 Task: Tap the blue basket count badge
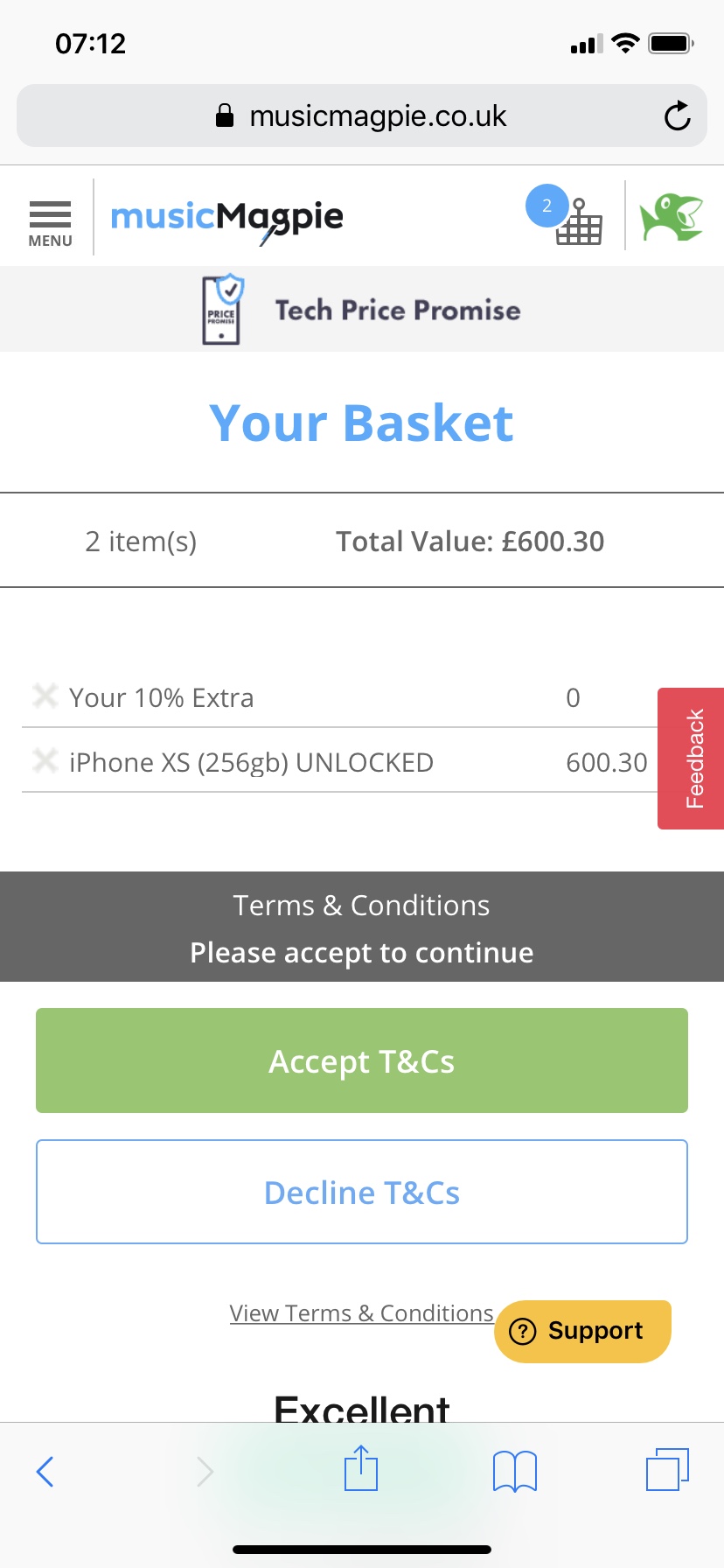[547, 206]
